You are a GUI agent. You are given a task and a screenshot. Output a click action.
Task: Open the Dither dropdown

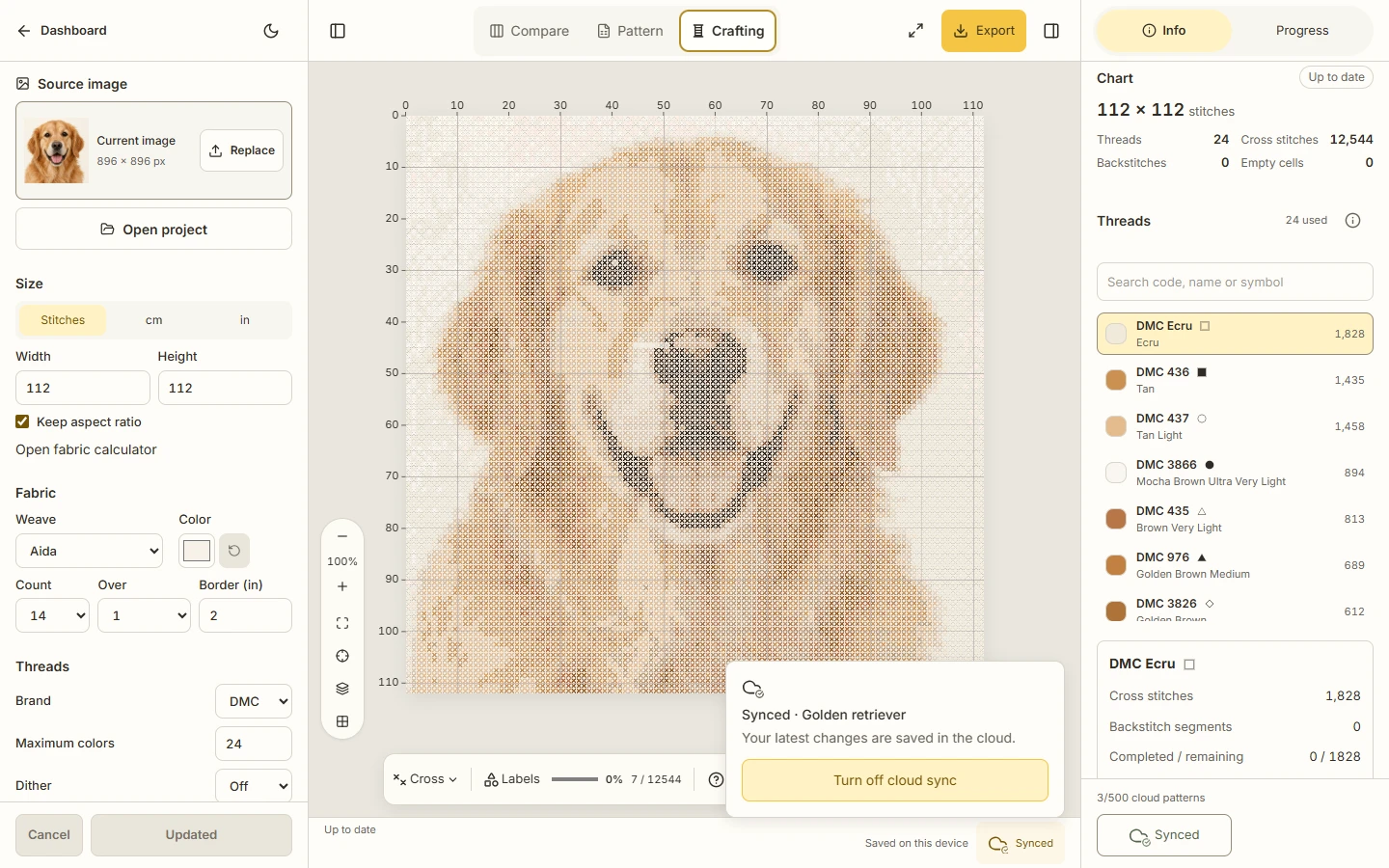pos(254,786)
